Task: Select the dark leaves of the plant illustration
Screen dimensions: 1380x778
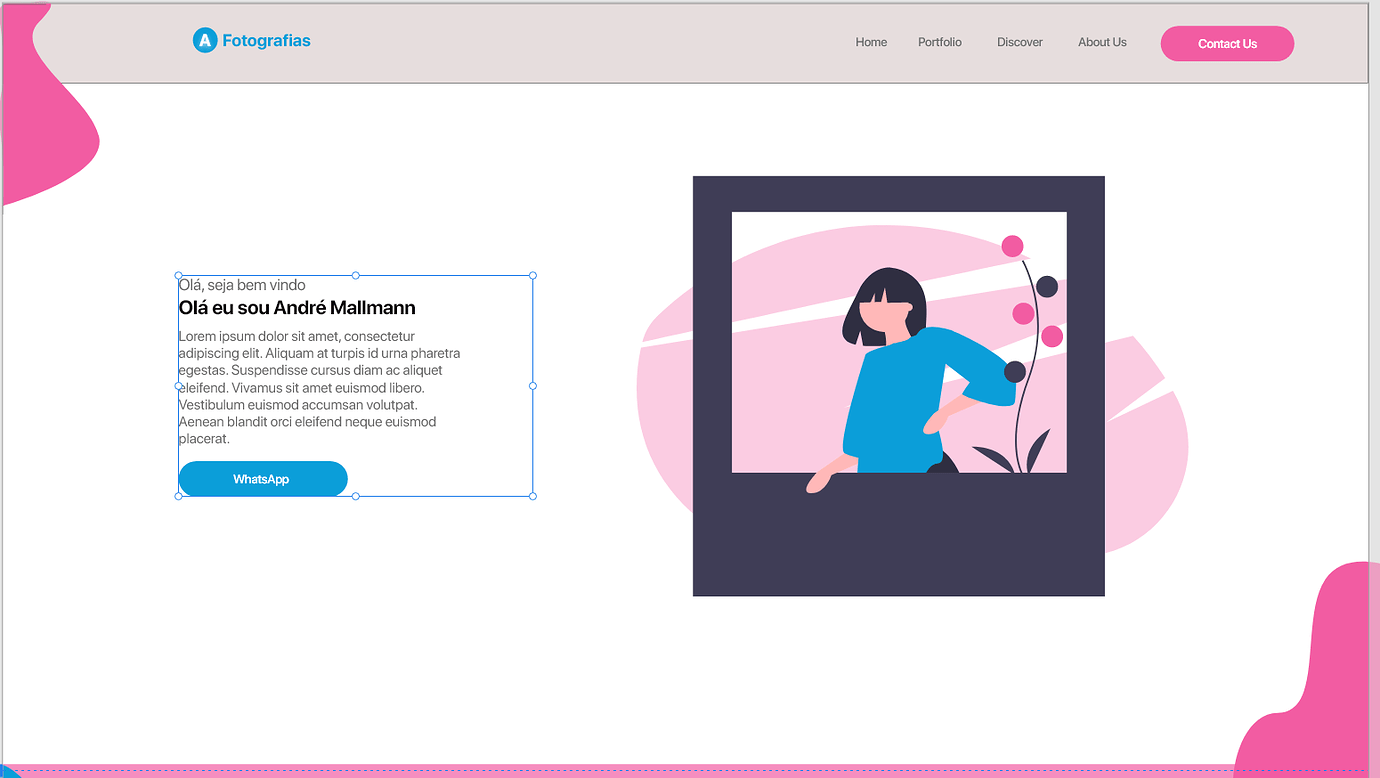Action: pyautogui.click(x=1013, y=453)
